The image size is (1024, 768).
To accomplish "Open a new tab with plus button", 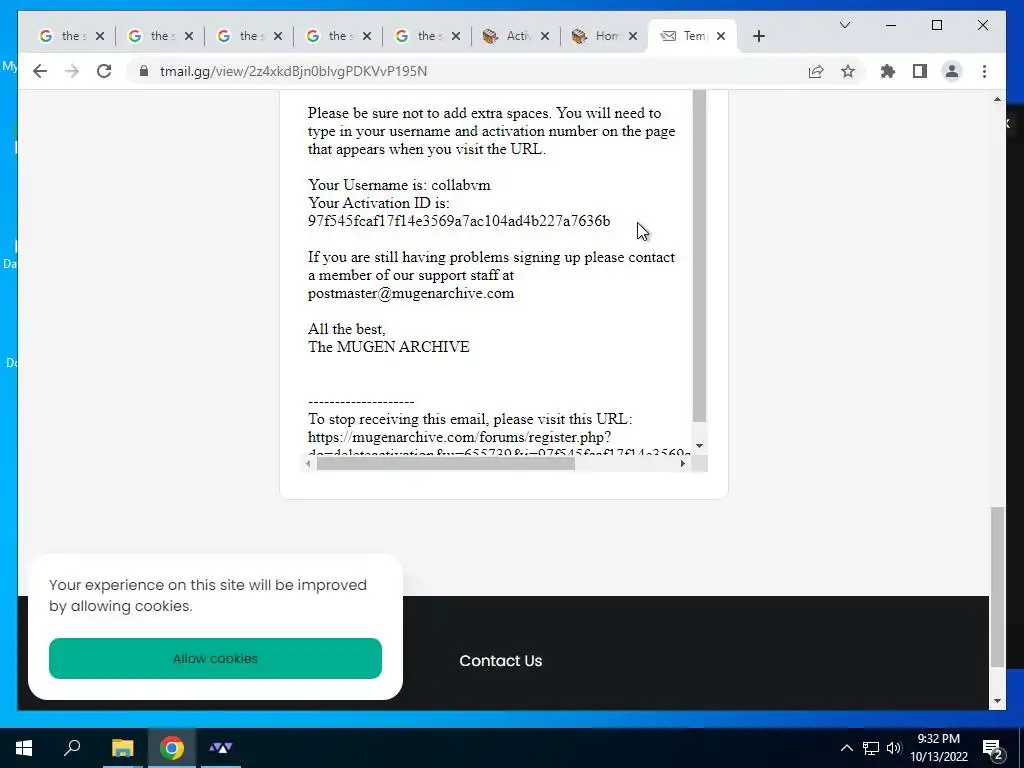I will (x=758, y=37).
